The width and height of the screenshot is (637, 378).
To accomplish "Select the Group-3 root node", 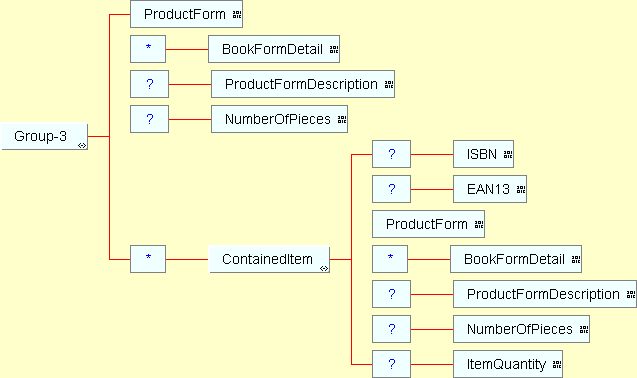I will [45, 136].
